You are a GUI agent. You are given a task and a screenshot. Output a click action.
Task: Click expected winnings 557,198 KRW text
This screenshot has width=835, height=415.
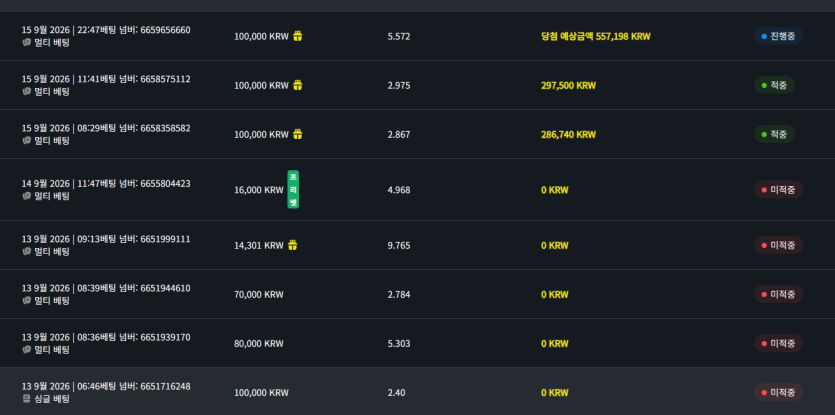pos(595,36)
